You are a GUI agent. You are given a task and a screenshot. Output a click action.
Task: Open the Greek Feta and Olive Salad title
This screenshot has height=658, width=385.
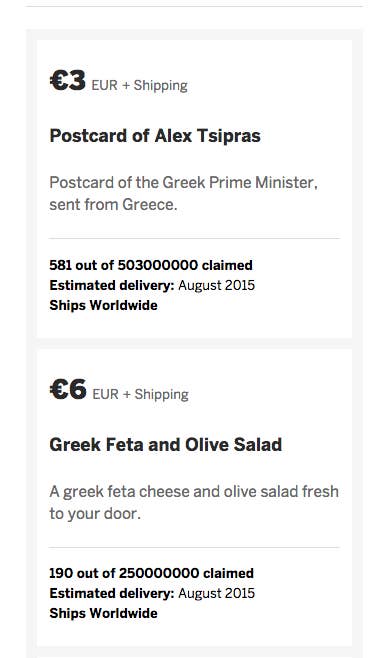tap(166, 445)
